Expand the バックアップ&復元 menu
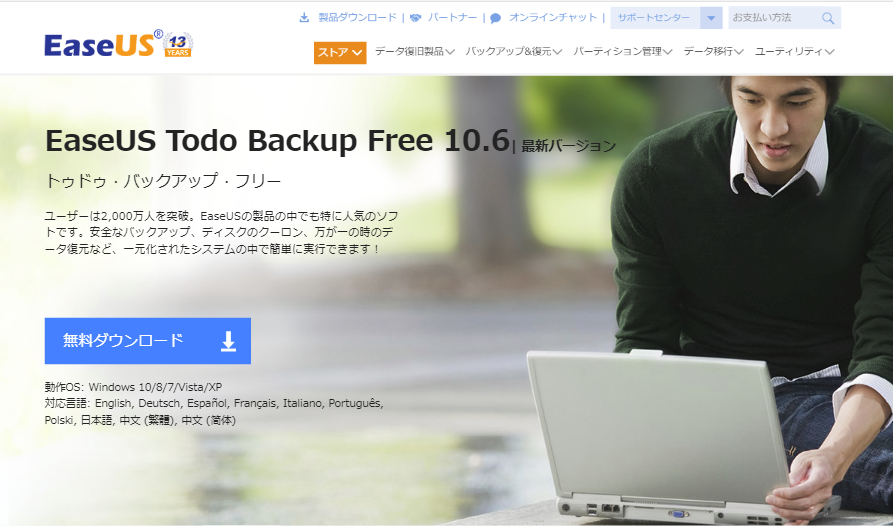The image size is (893, 526). 514,52
